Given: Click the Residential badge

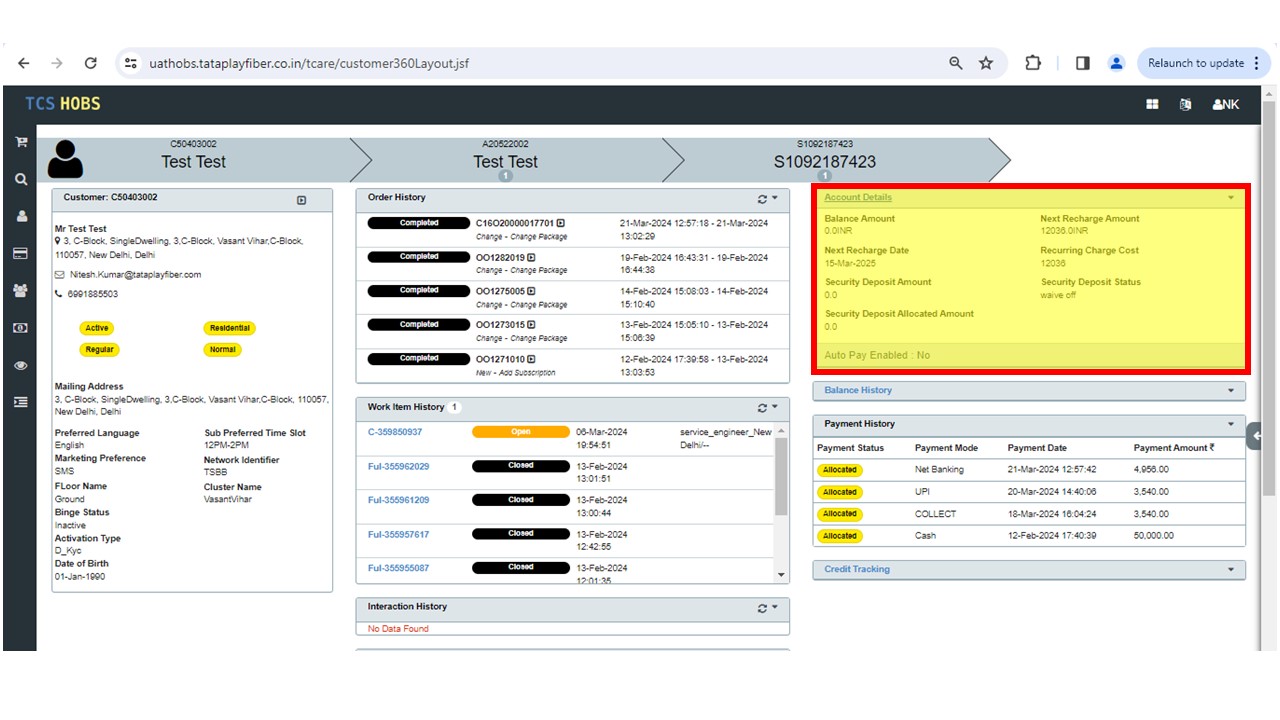Looking at the screenshot, I should [x=229, y=328].
